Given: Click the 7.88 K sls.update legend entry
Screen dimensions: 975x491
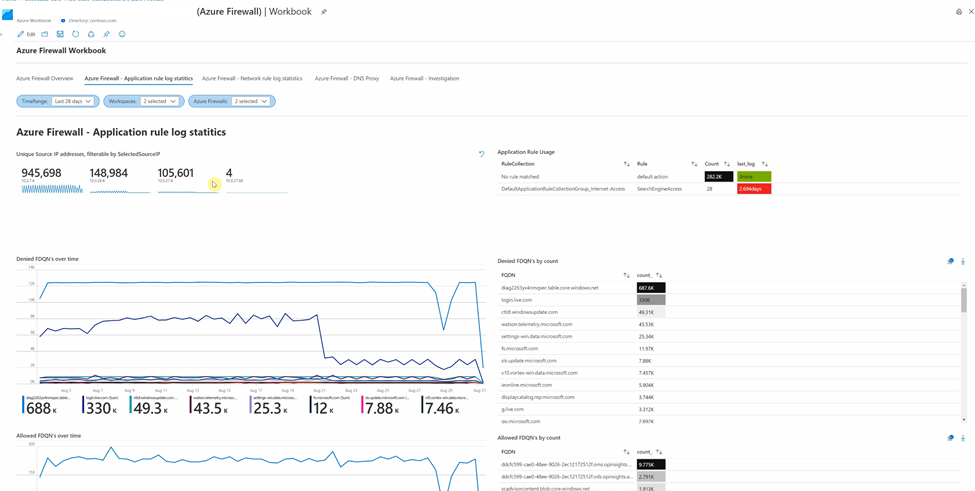Looking at the screenshot, I should (x=386, y=405).
